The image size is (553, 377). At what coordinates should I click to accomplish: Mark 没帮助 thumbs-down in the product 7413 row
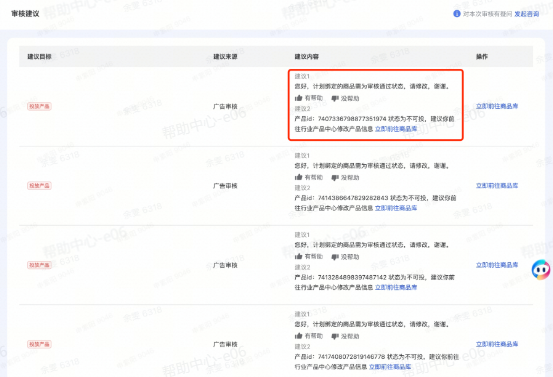345,257
